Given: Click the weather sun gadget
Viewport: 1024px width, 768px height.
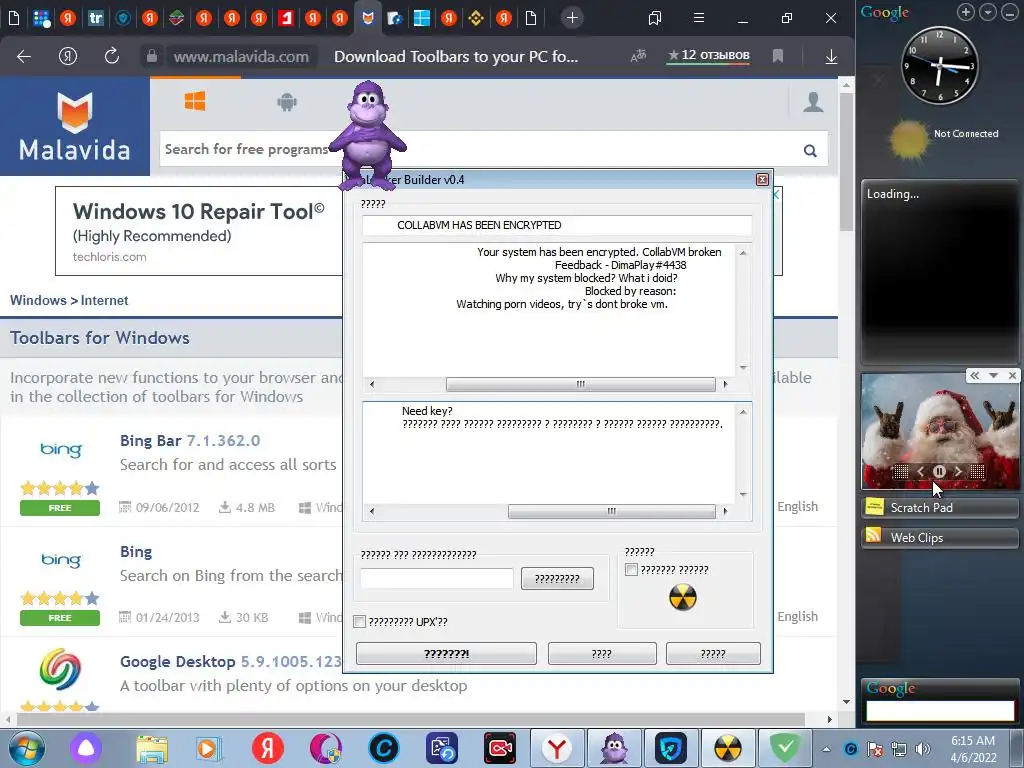Looking at the screenshot, I should coord(908,139).
